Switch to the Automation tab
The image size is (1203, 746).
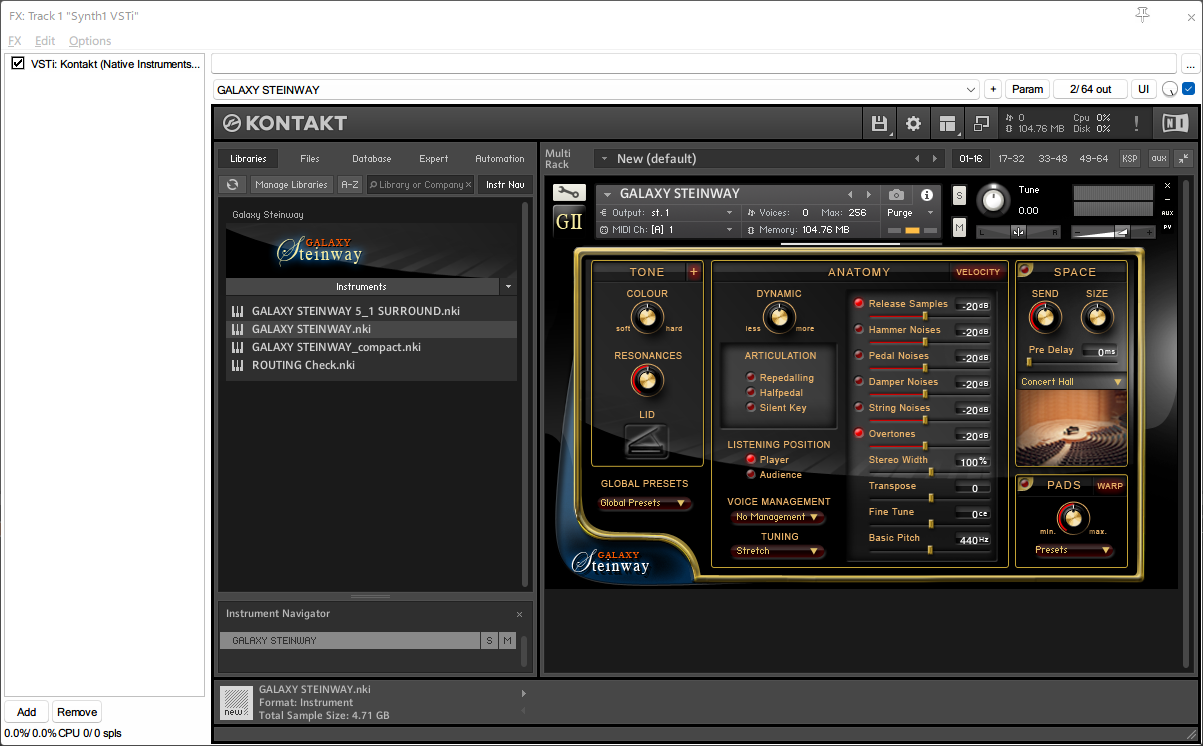[500, 159]
